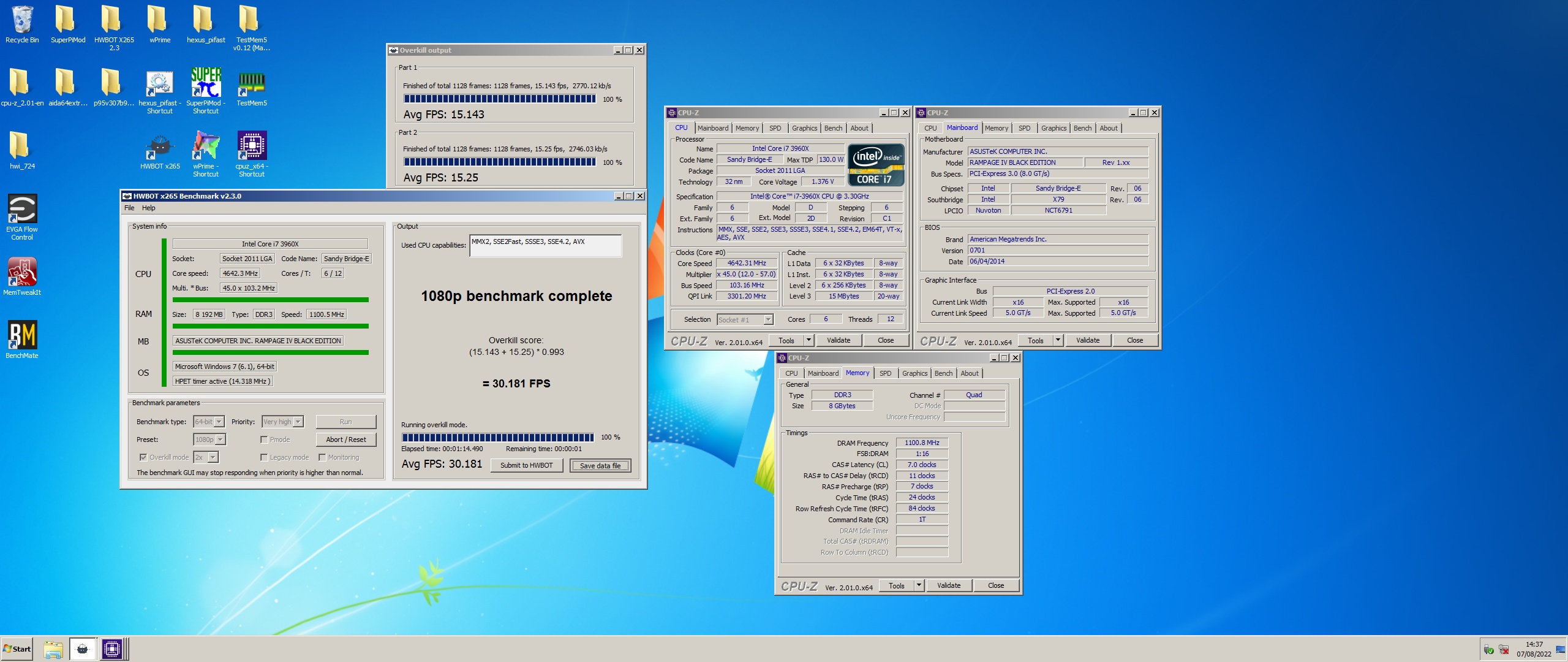
Task: Click Close in Mainboard CPU-Z window
Action: [1135, 340]
